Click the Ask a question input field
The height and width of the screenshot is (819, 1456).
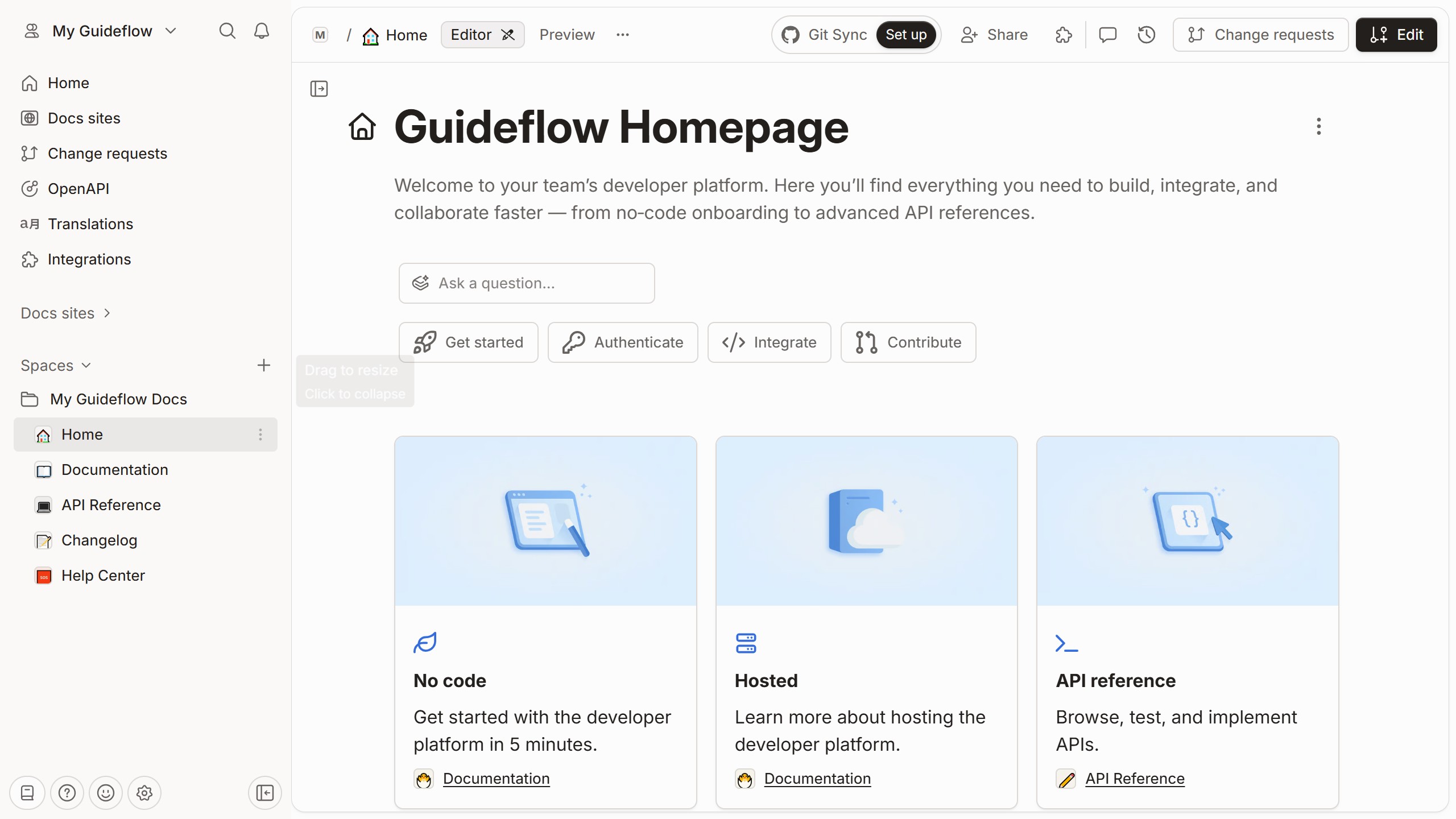(x=527, y=283)
